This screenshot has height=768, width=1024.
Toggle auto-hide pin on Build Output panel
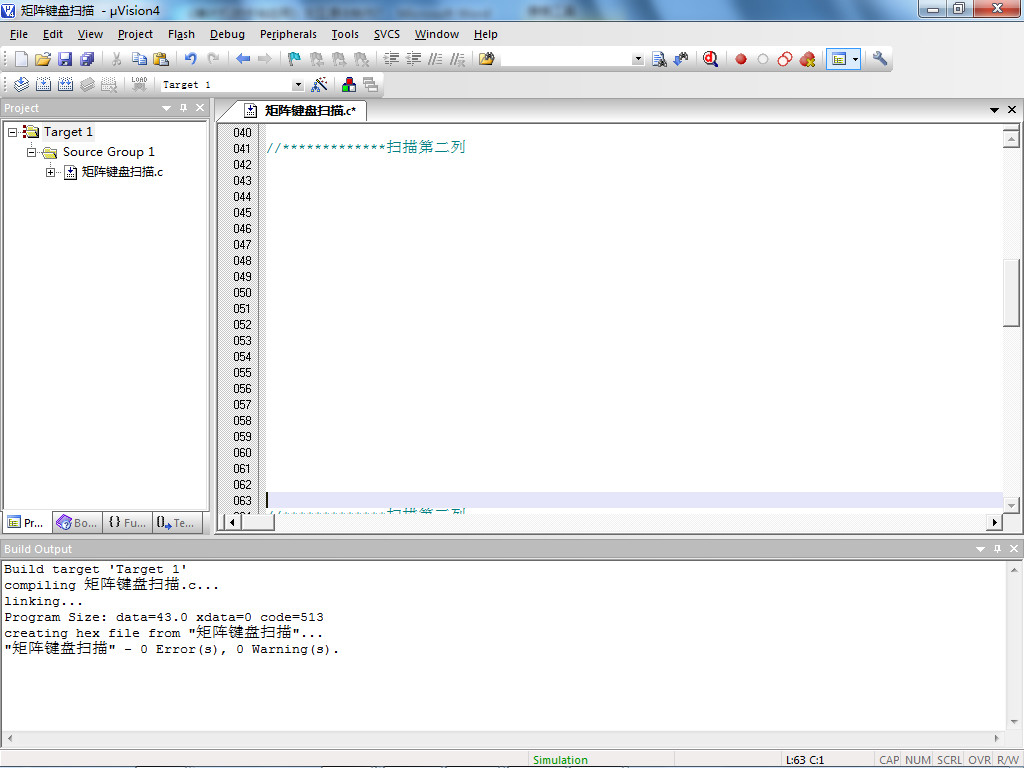pyautogui.click(x=997, y=549)
